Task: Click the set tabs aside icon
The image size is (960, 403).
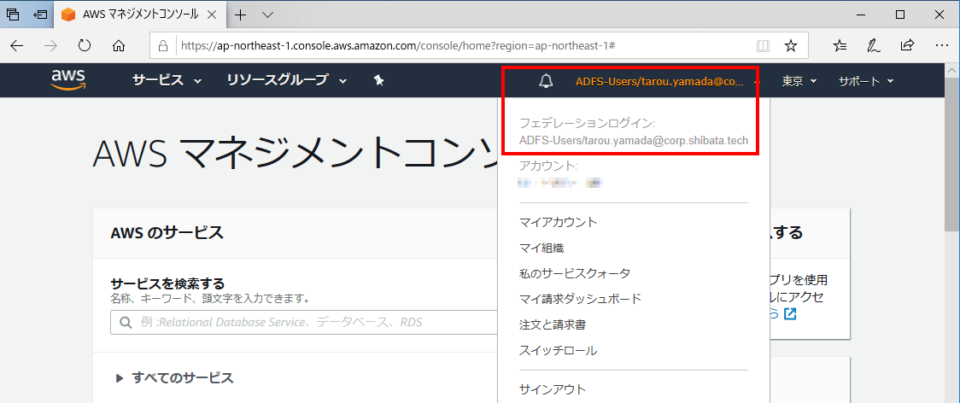Action: coord(40,15)
